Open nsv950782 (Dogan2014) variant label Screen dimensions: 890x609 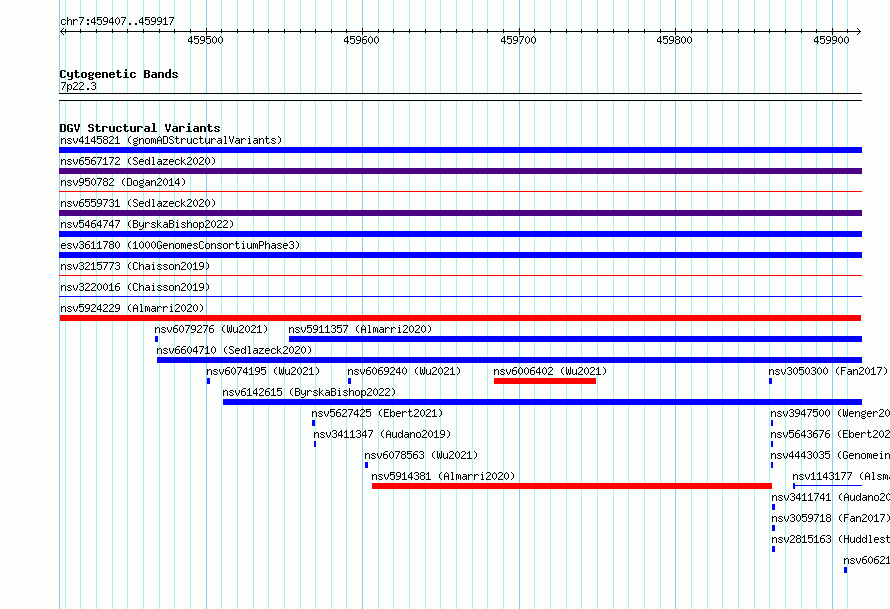coord(123,182)
